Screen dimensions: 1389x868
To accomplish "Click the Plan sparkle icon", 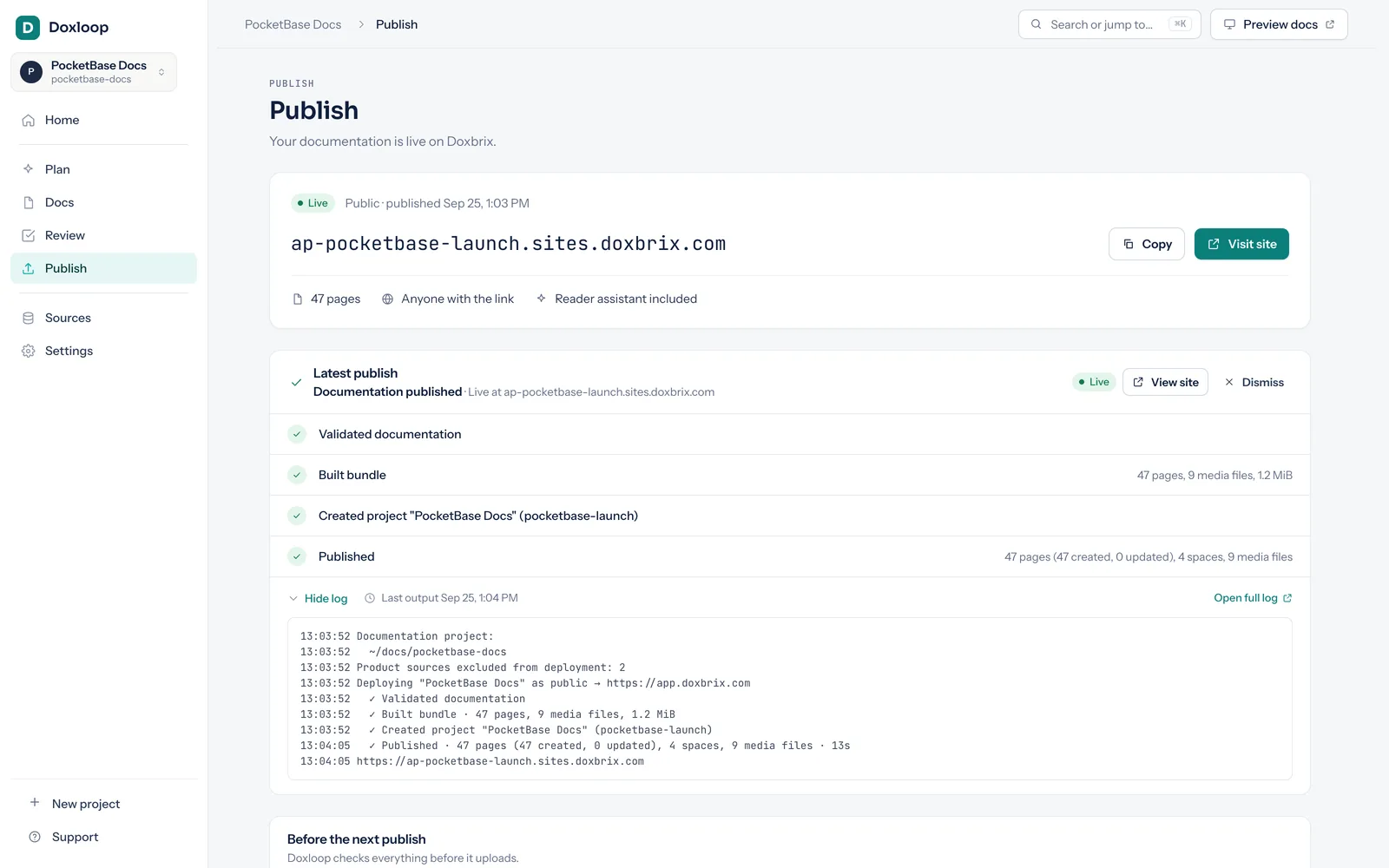I will click(29, 169).
